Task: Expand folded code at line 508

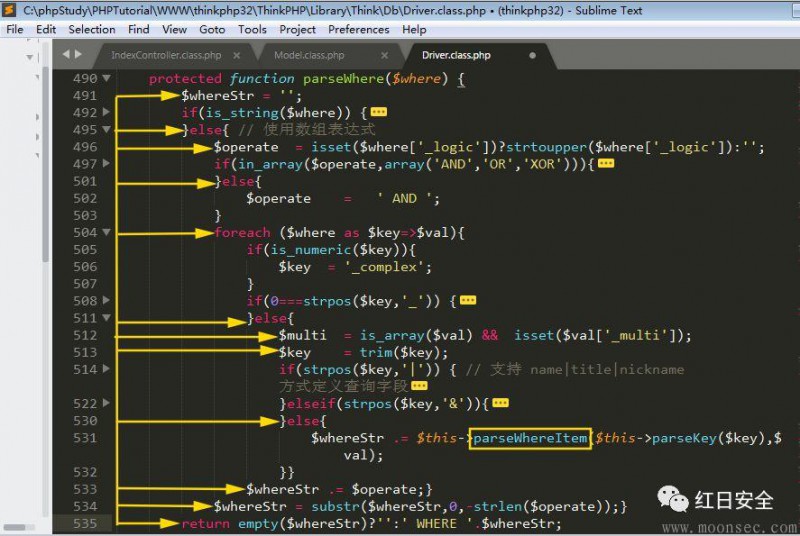Action: click(106, 300)
